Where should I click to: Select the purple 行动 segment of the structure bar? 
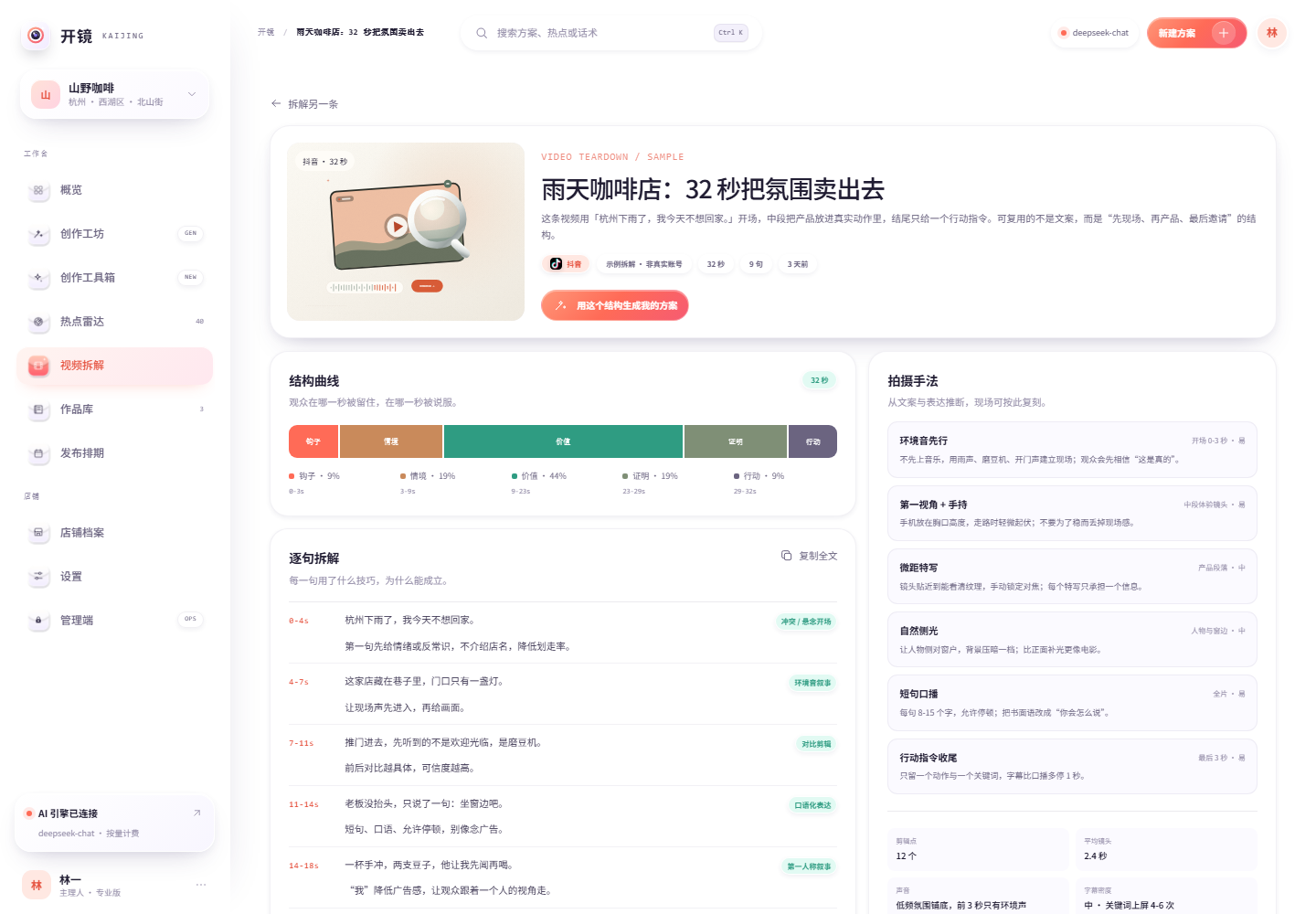click(x=813, y=441)
